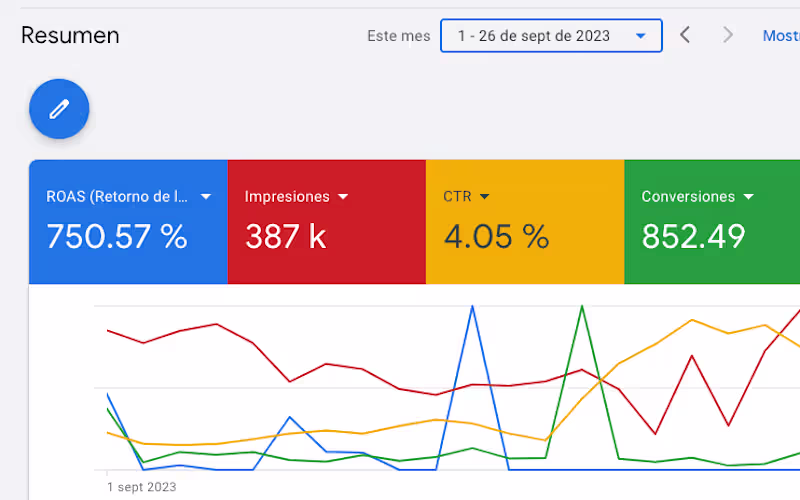This screenshot has height=500, width=800.
Task: Select the red Impresiones scorecard value
Action: point(286,237)
